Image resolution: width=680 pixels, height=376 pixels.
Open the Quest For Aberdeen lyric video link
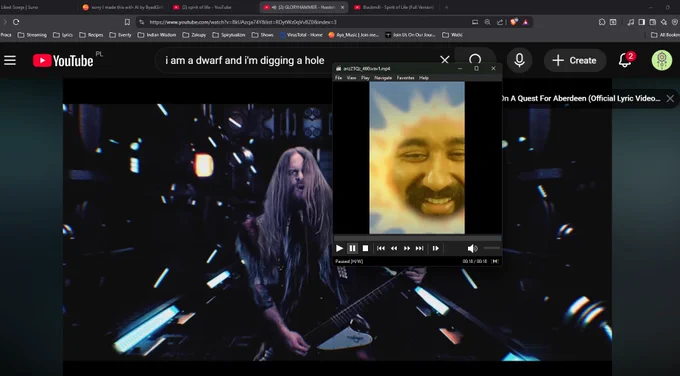click(580, 98)
